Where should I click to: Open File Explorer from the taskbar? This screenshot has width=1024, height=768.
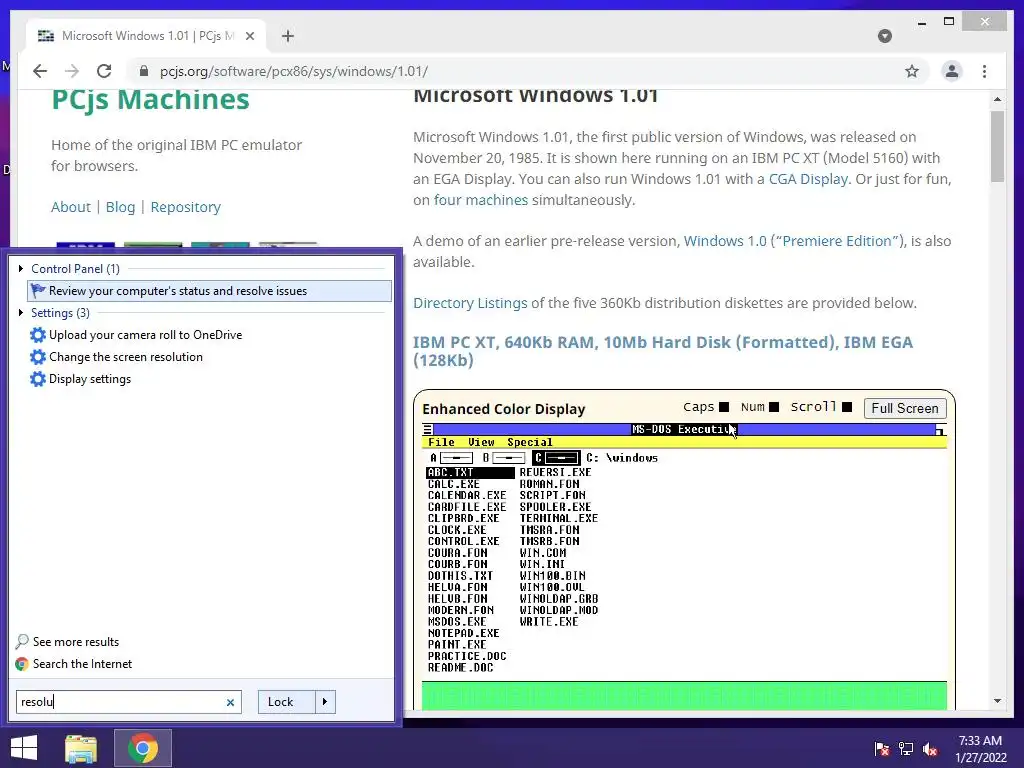[81, 748]
